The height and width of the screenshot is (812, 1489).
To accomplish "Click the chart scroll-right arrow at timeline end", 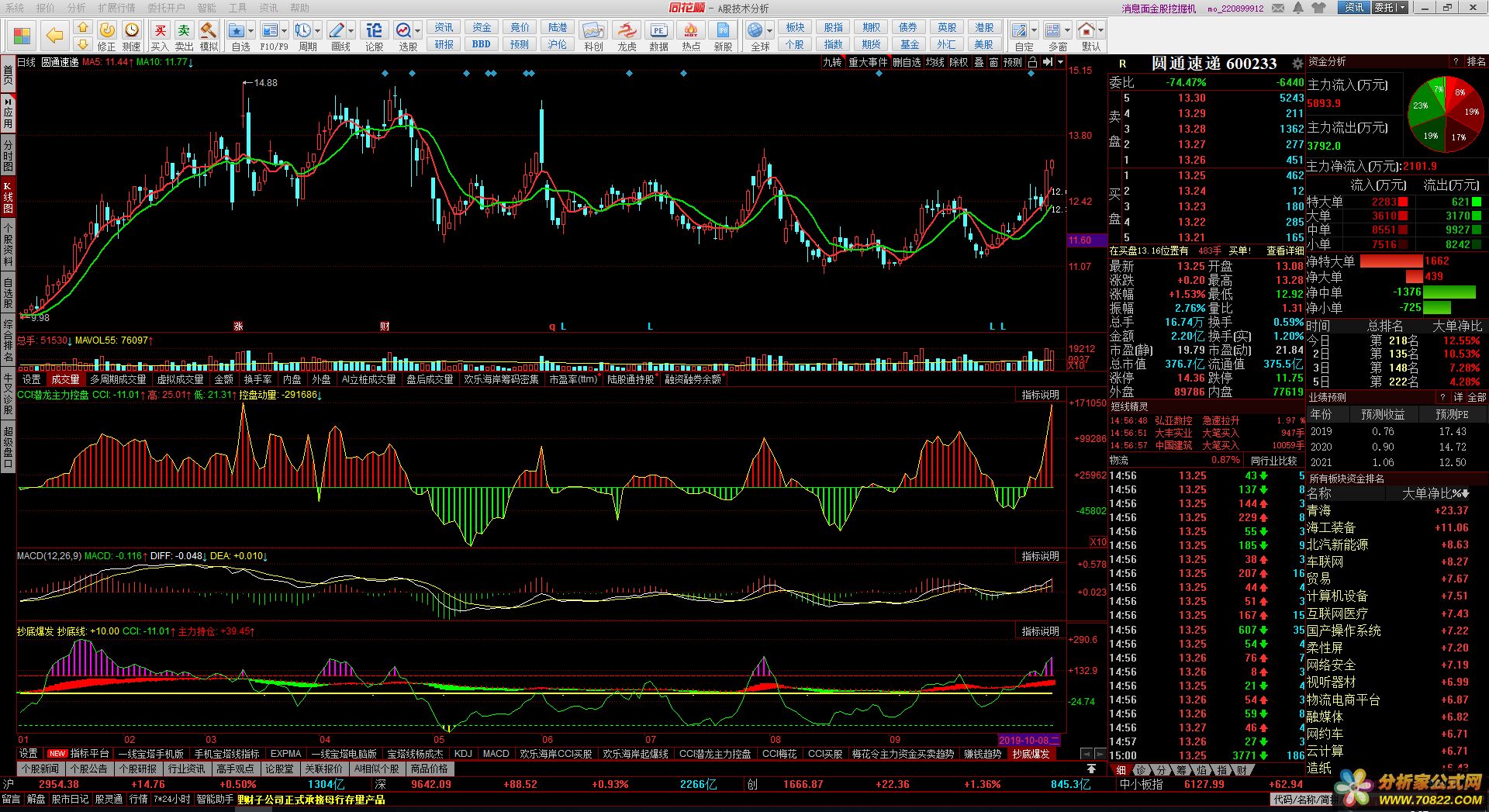I will [x=1100, y=754].
